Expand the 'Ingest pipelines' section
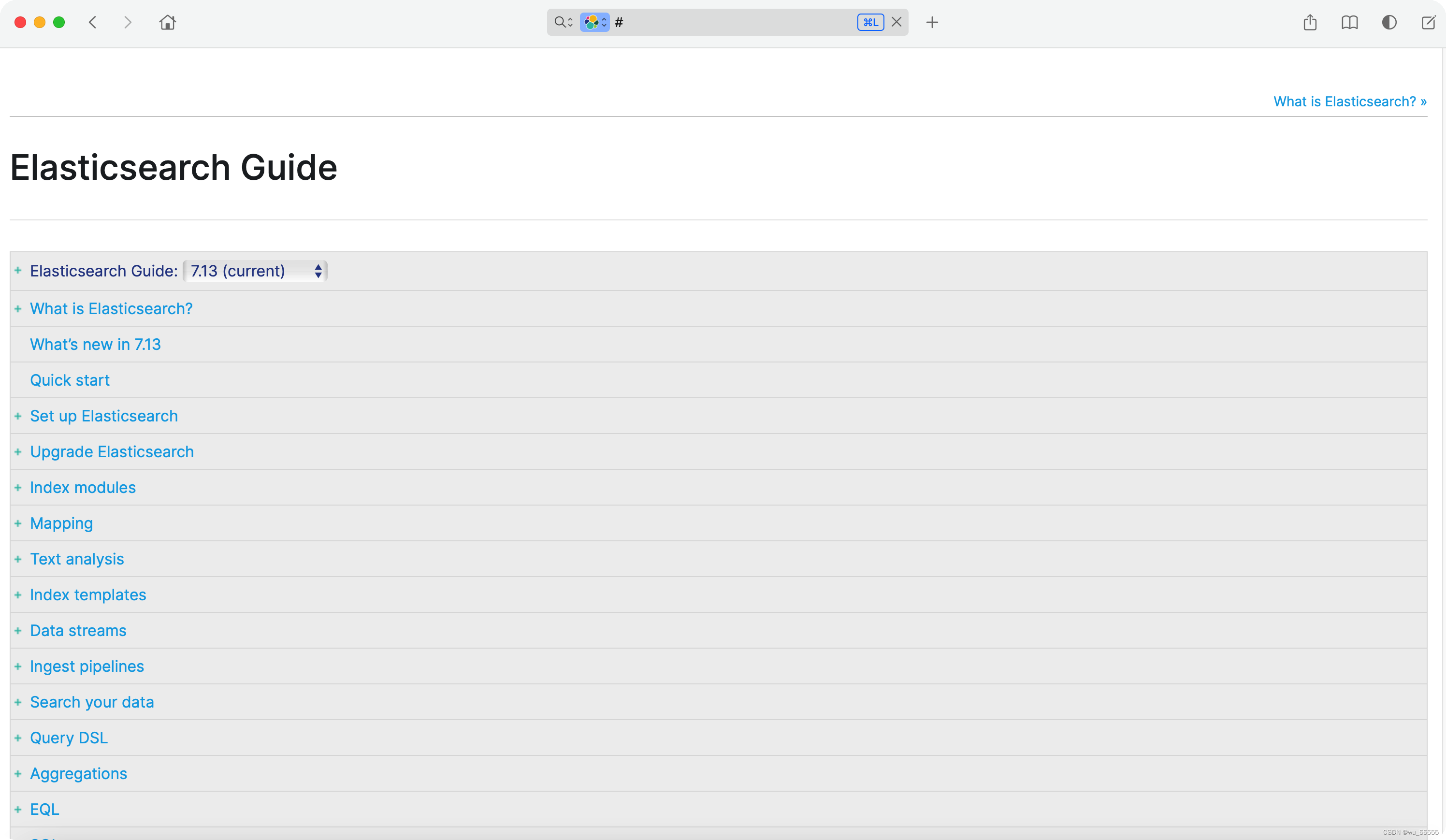The height and width of the screenshot is (840, 1446). click(18, 666)
